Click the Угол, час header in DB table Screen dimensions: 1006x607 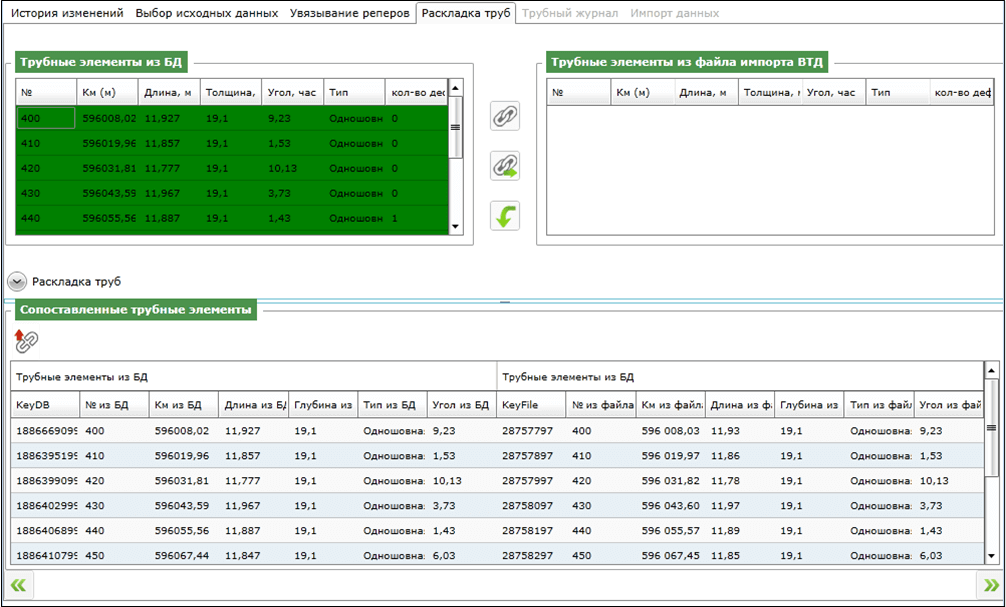pos(293,92)
